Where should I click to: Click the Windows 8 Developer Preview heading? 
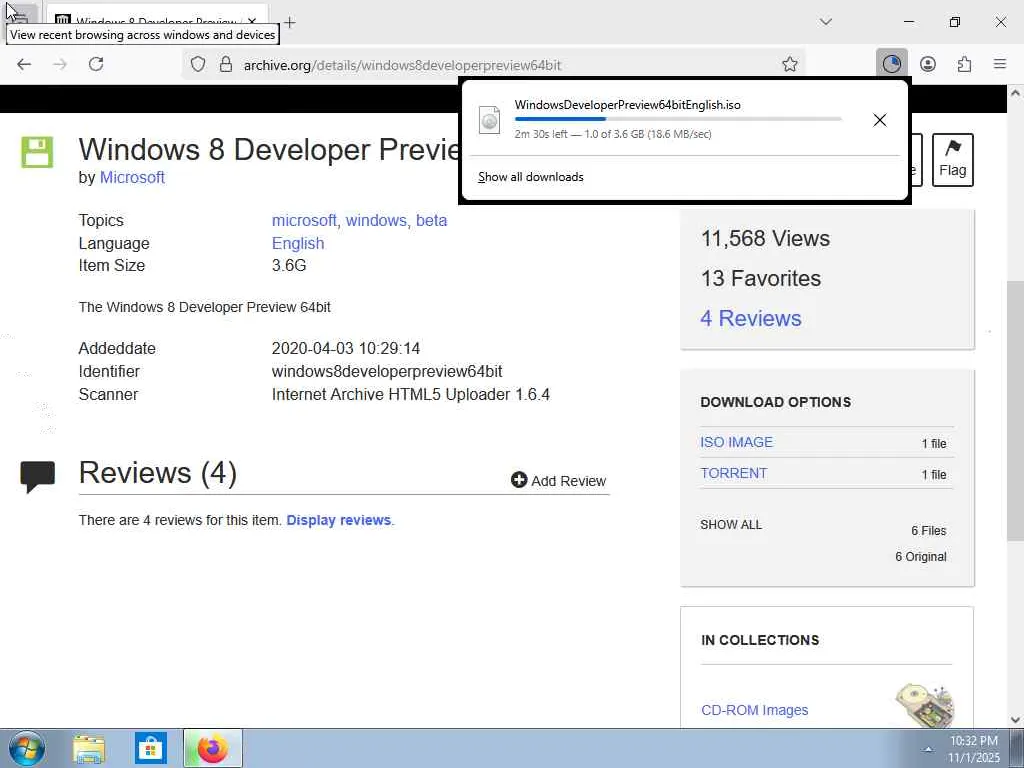pos(269,150)
